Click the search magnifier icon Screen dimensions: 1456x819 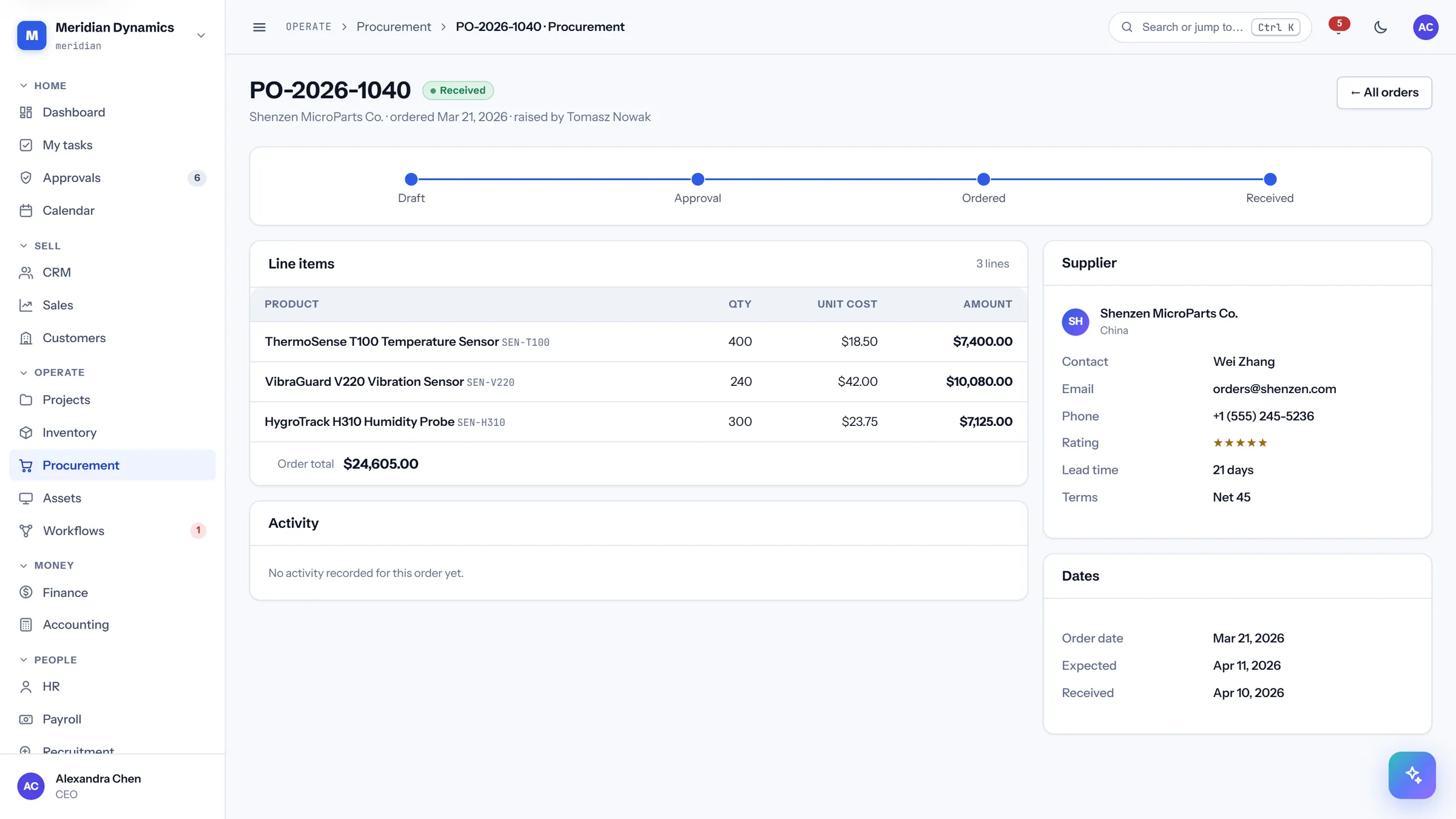coord(1127,27)
